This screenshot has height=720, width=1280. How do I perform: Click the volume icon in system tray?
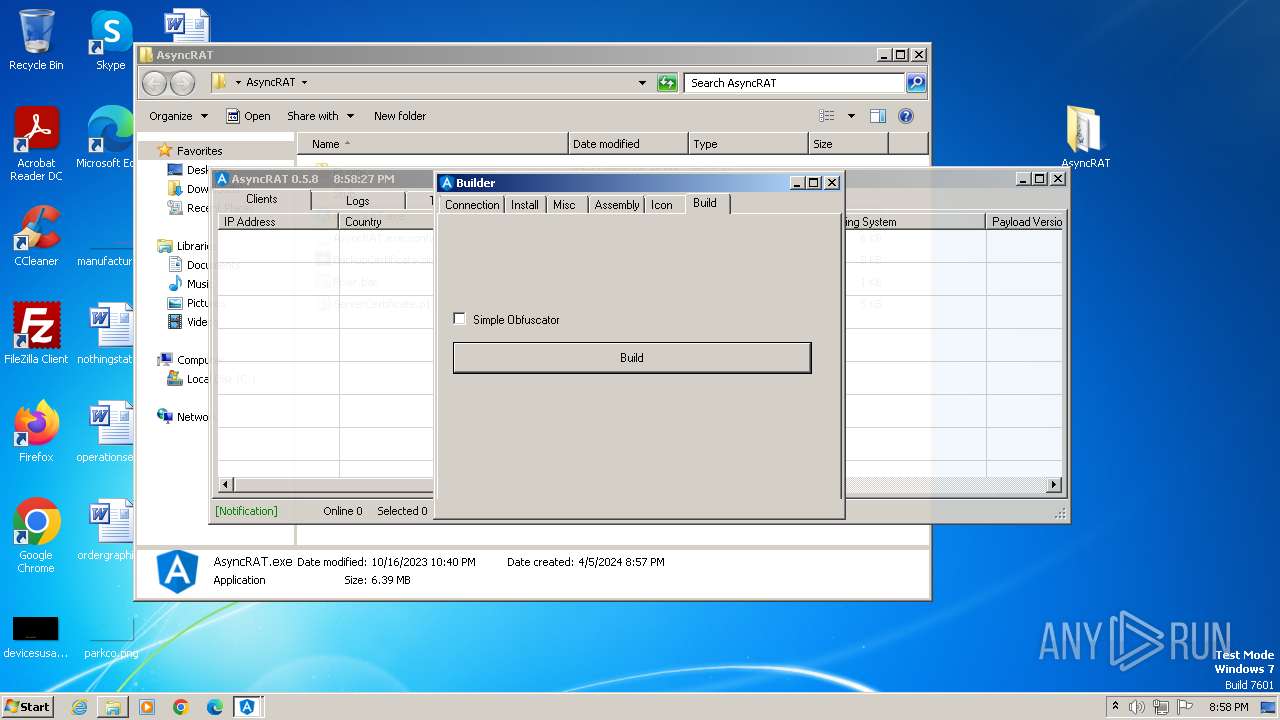pos(1136,707)
